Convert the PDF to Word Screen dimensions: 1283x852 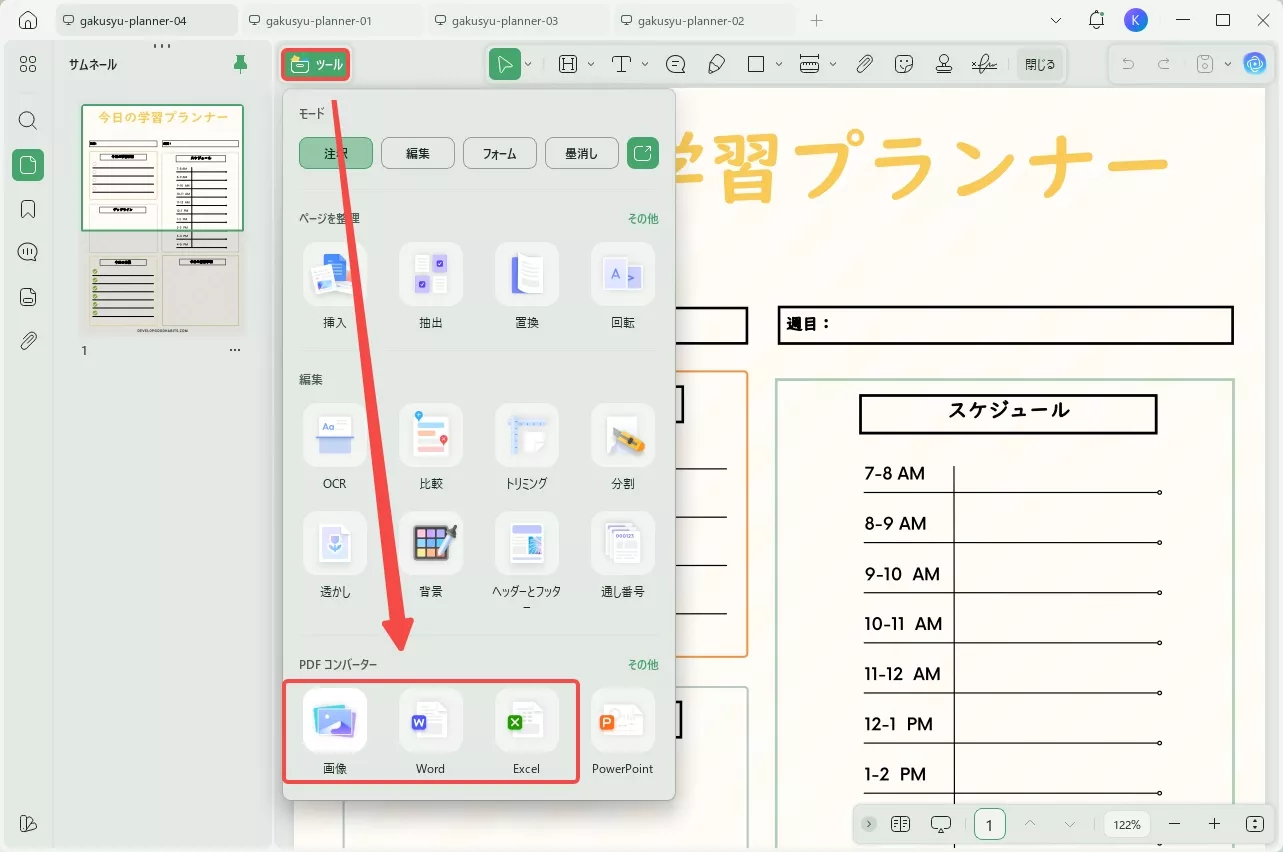pyautogui.click(x=430, y=730)
